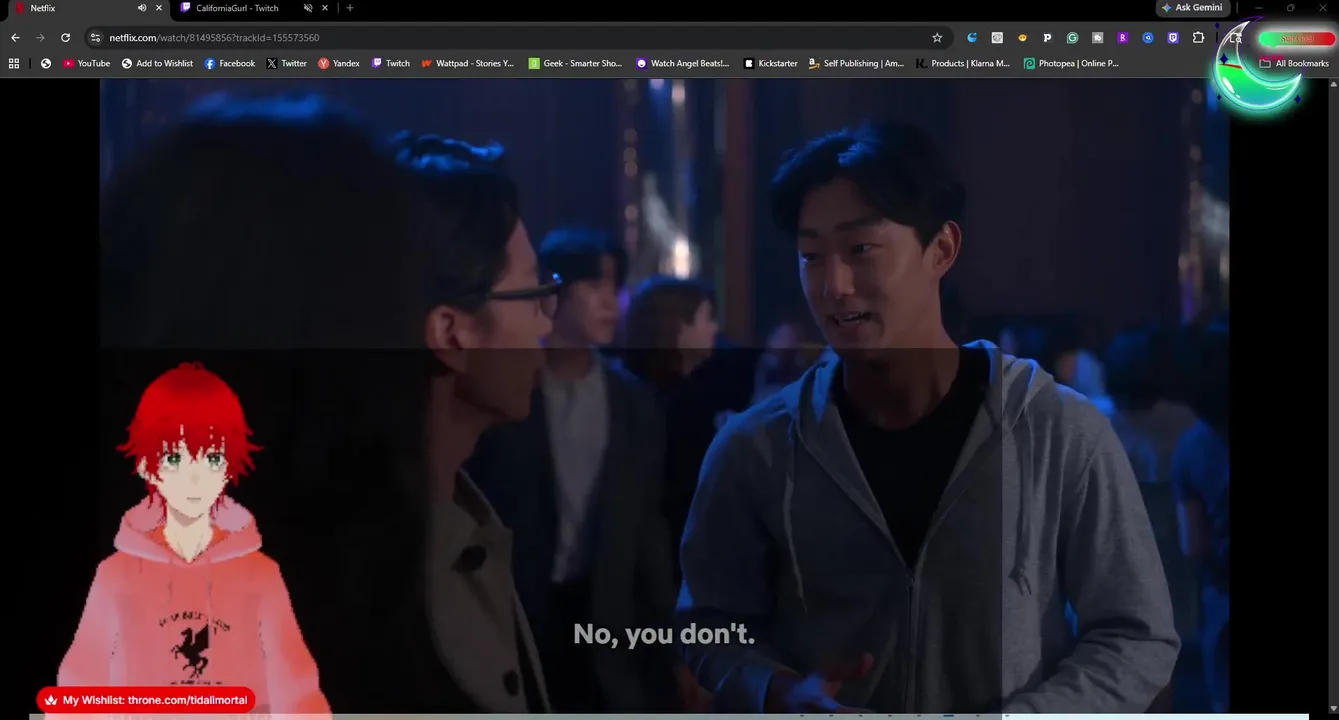The width and height of the screenshot is (1339, 720).
Task: Open the Twitter bookmark
Action: 287,63
